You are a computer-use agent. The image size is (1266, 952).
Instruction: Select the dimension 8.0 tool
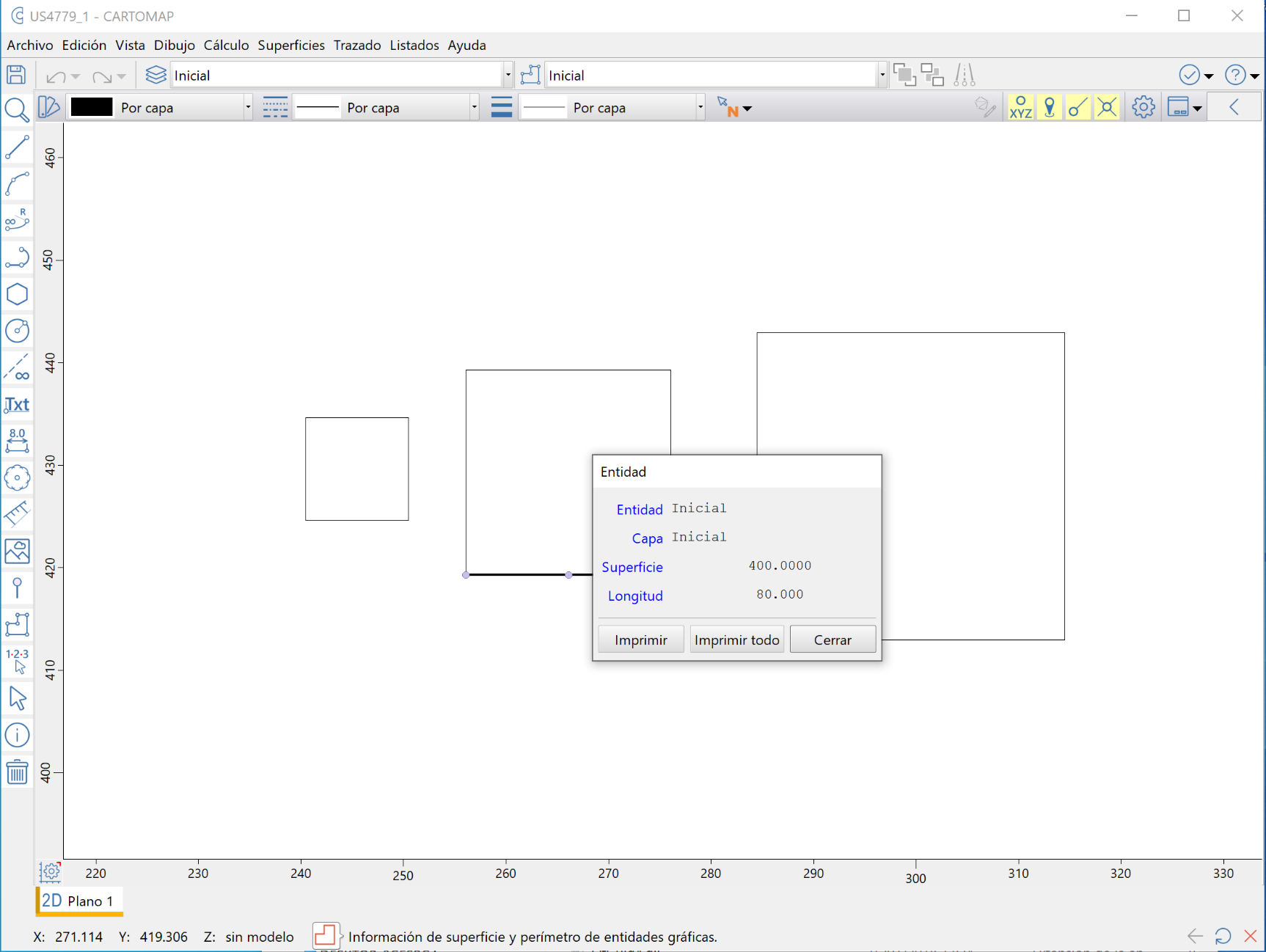(17, 440)
